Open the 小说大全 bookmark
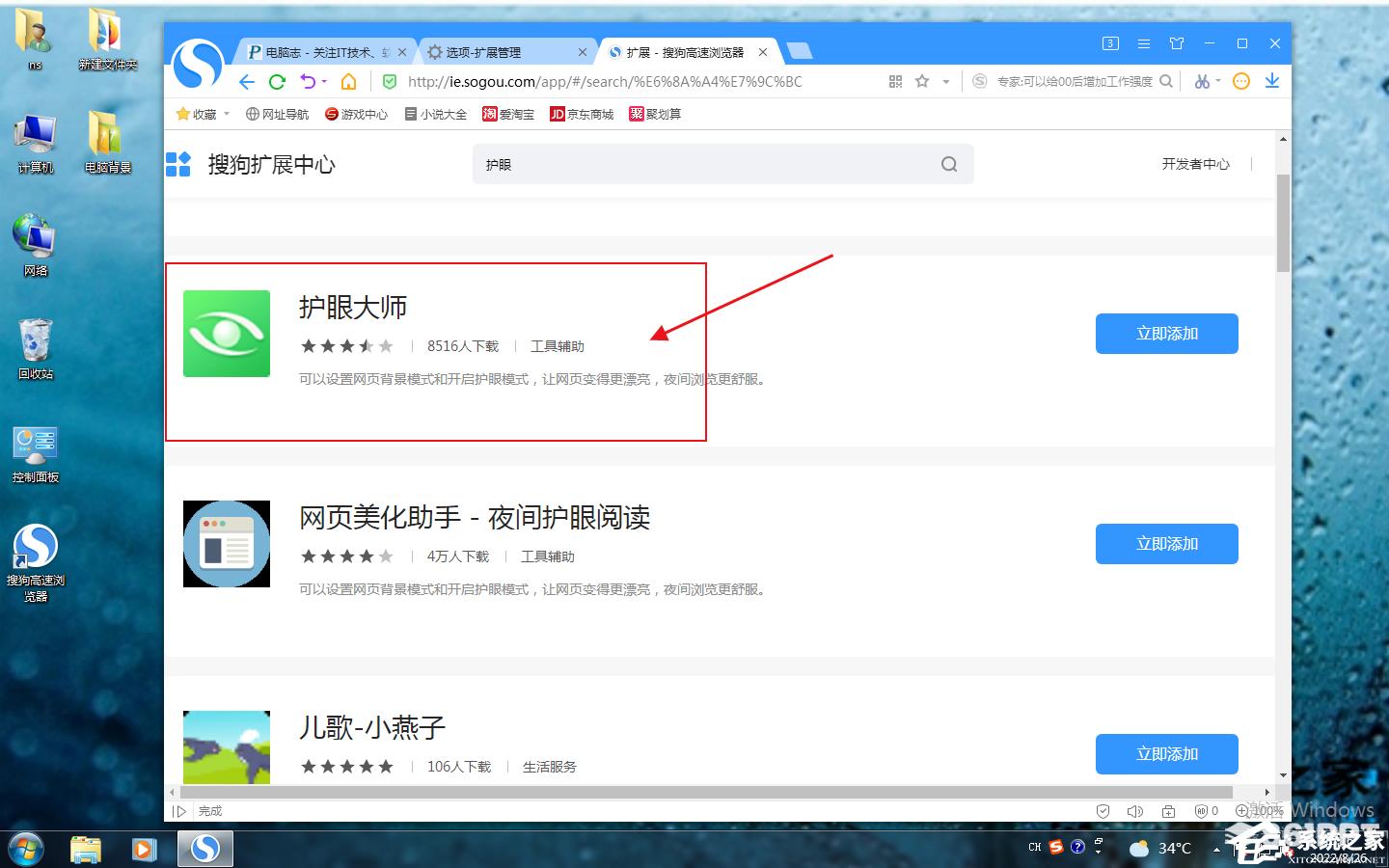 pyautogui.click(x=436, y=114)
